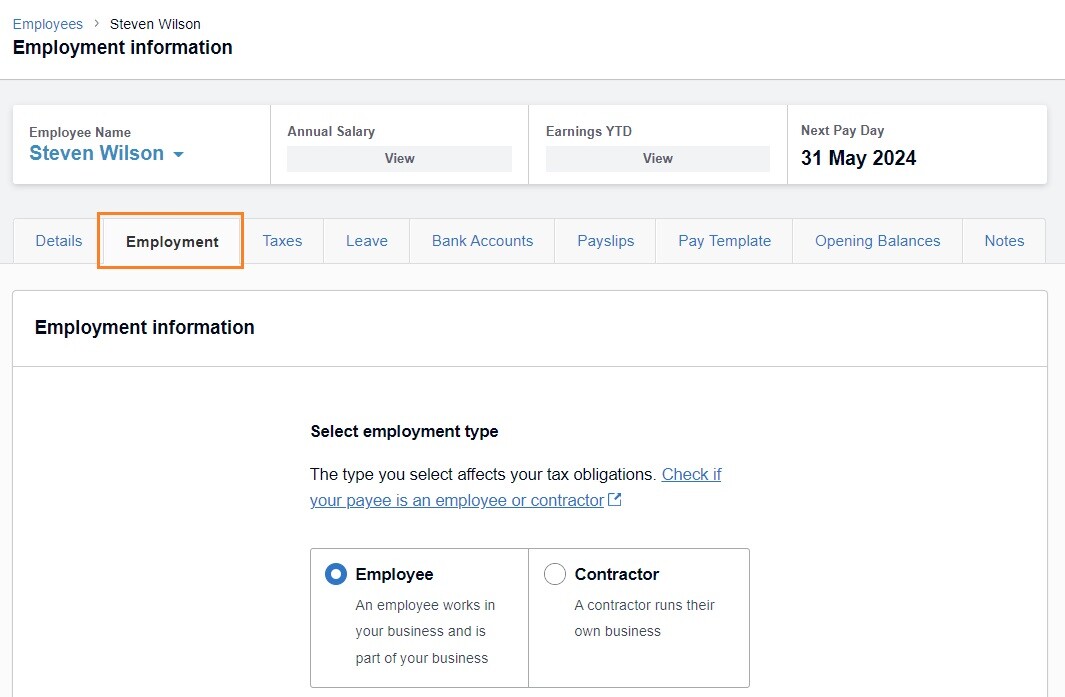Open the Leave tab
The image size is (1065, 697).
366,240
